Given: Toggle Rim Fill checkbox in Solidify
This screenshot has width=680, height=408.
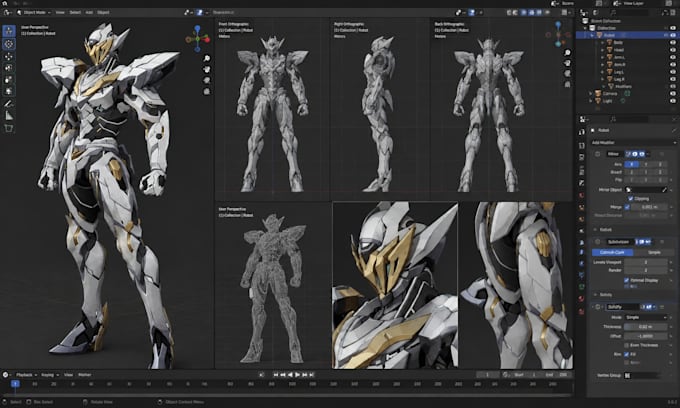Looking at the screenshot, I should click(x=626, y=354).
